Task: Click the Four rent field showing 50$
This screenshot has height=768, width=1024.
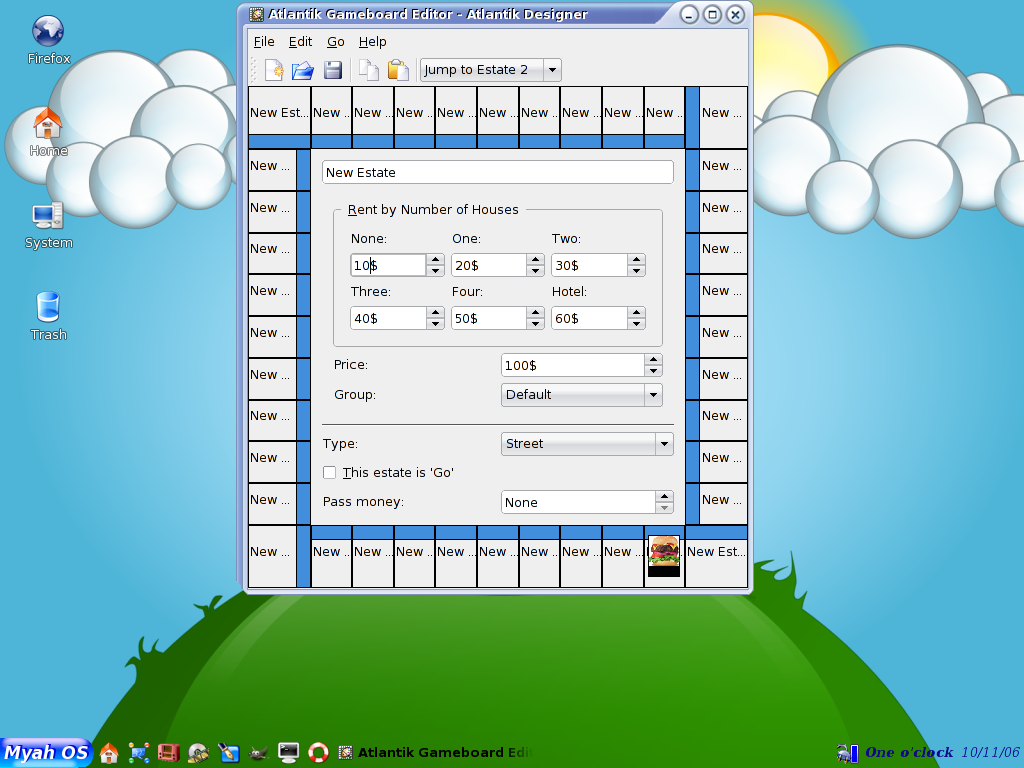Action: (488, 318)
